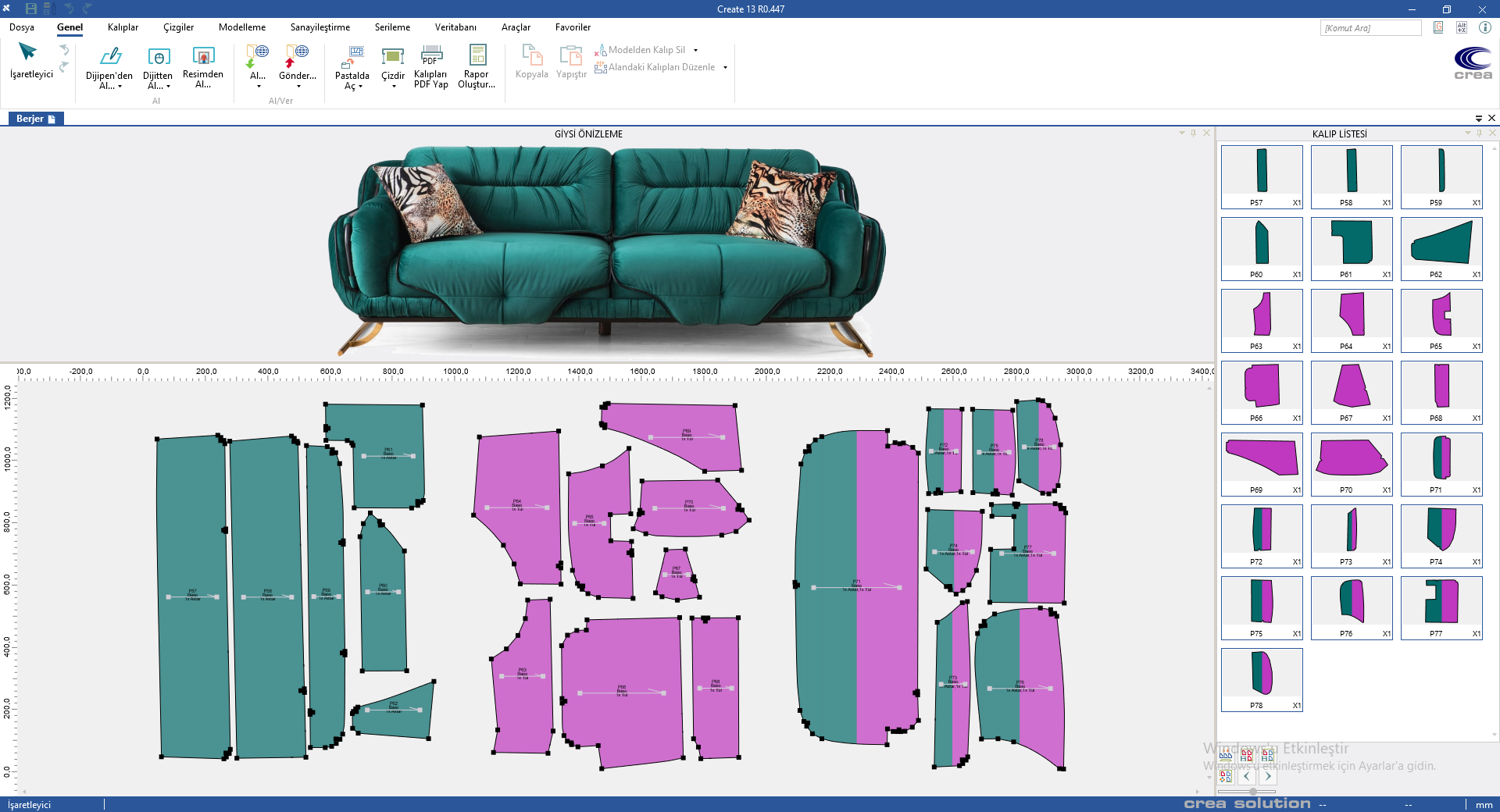Click the Çizdir plotter icon
This screenshot has height=812, width=1500.
pyautogui.click(x=392, y=56)
